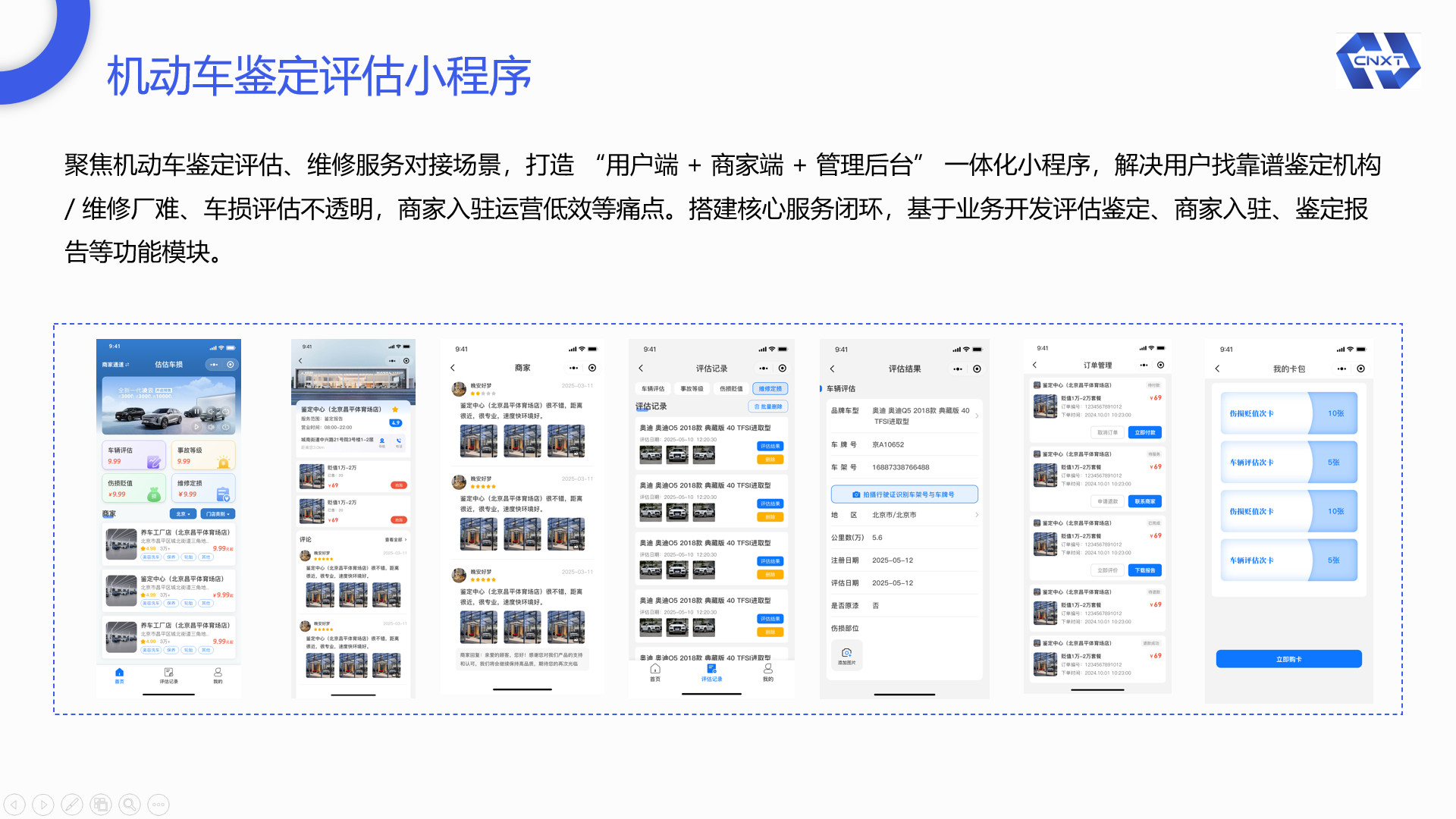Tap the 下载报告 download report button
The image size is (1456, 819).
(x=1145, y=570)
